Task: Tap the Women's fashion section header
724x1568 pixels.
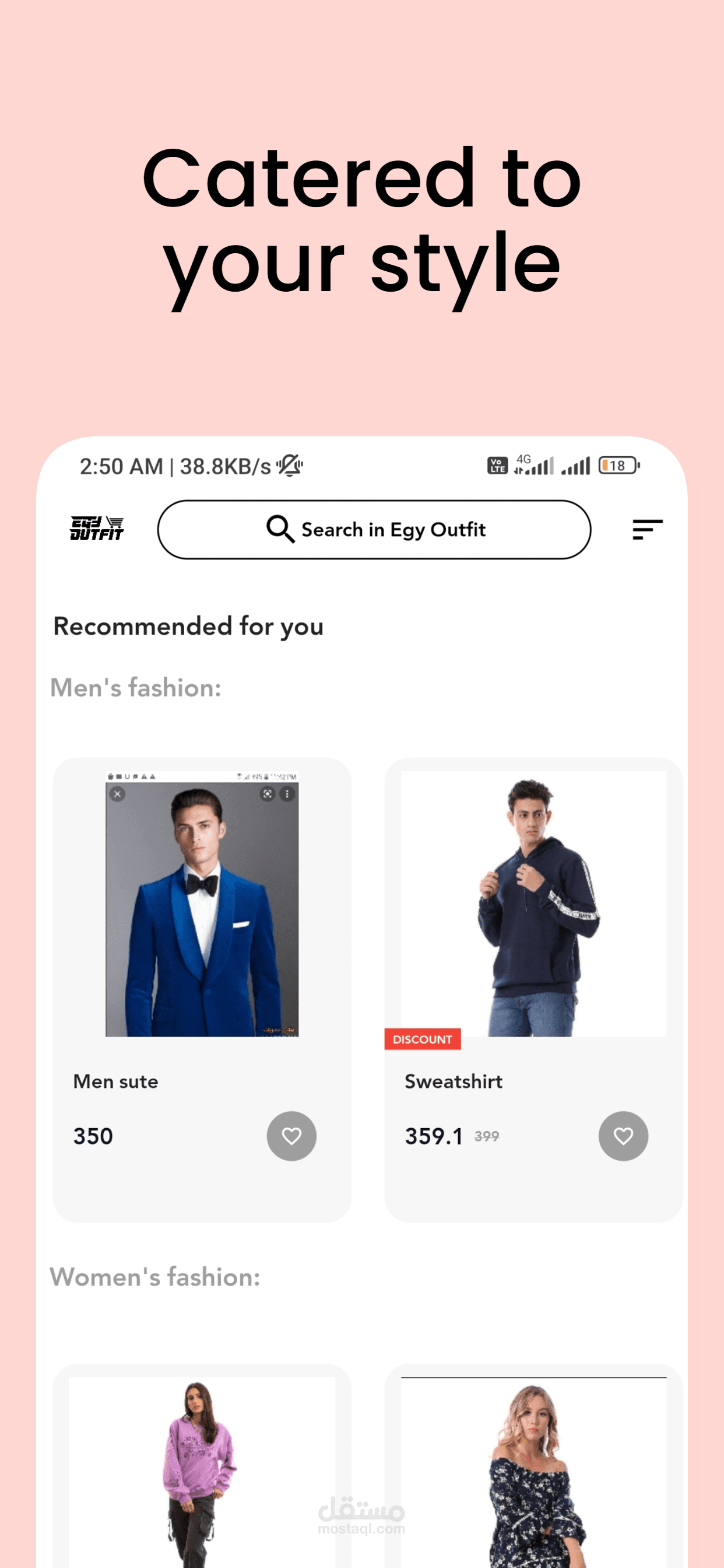Action: 155,1277
